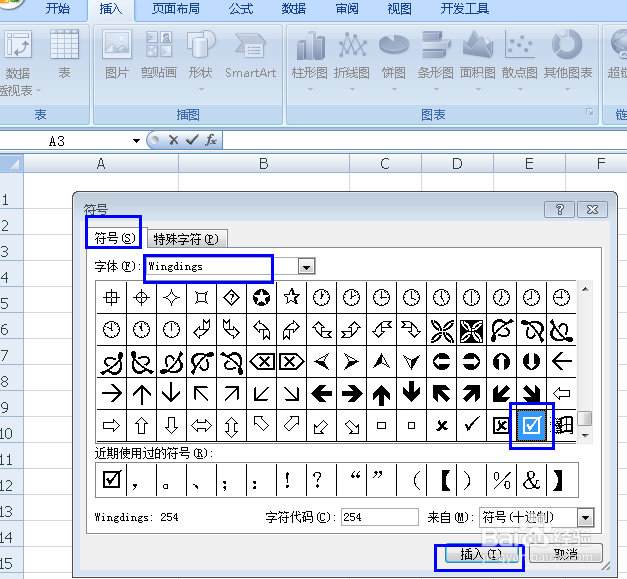Open Column chart (柱形图) menu
Screen dimensions: 627x579
tap(310, 45)
